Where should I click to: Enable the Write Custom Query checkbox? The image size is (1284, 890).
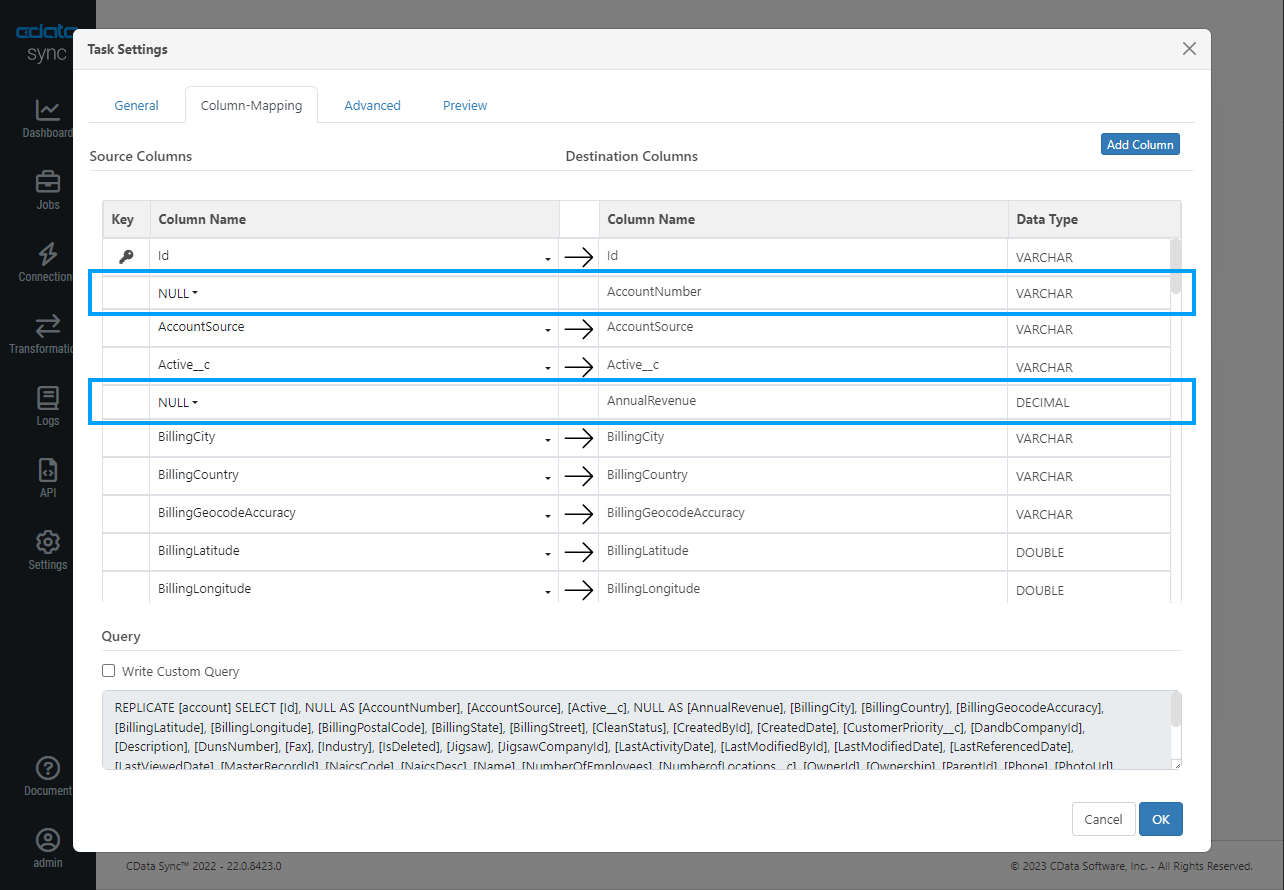[110, 671]
